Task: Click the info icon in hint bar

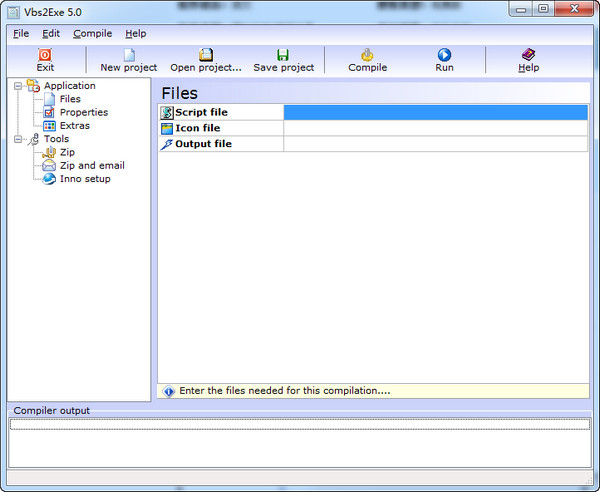Action: click(x=168, y=391)
